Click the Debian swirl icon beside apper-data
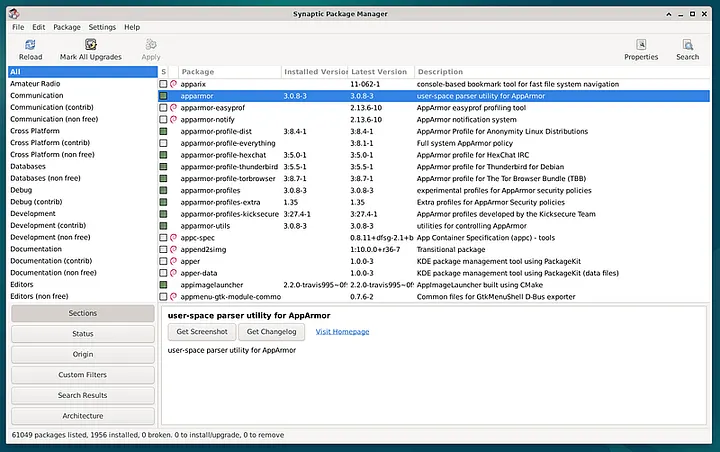Viewport: 720px width, 452px height. 173,273
